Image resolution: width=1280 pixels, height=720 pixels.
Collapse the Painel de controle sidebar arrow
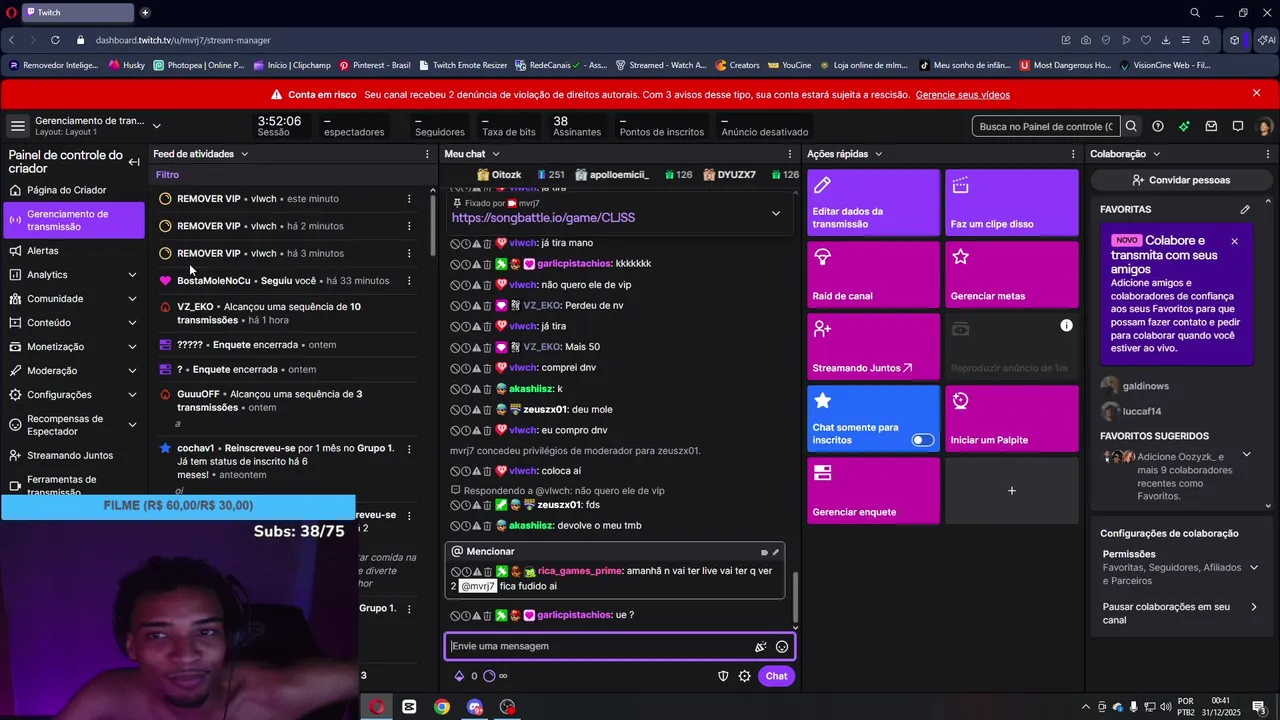[133, 161]
